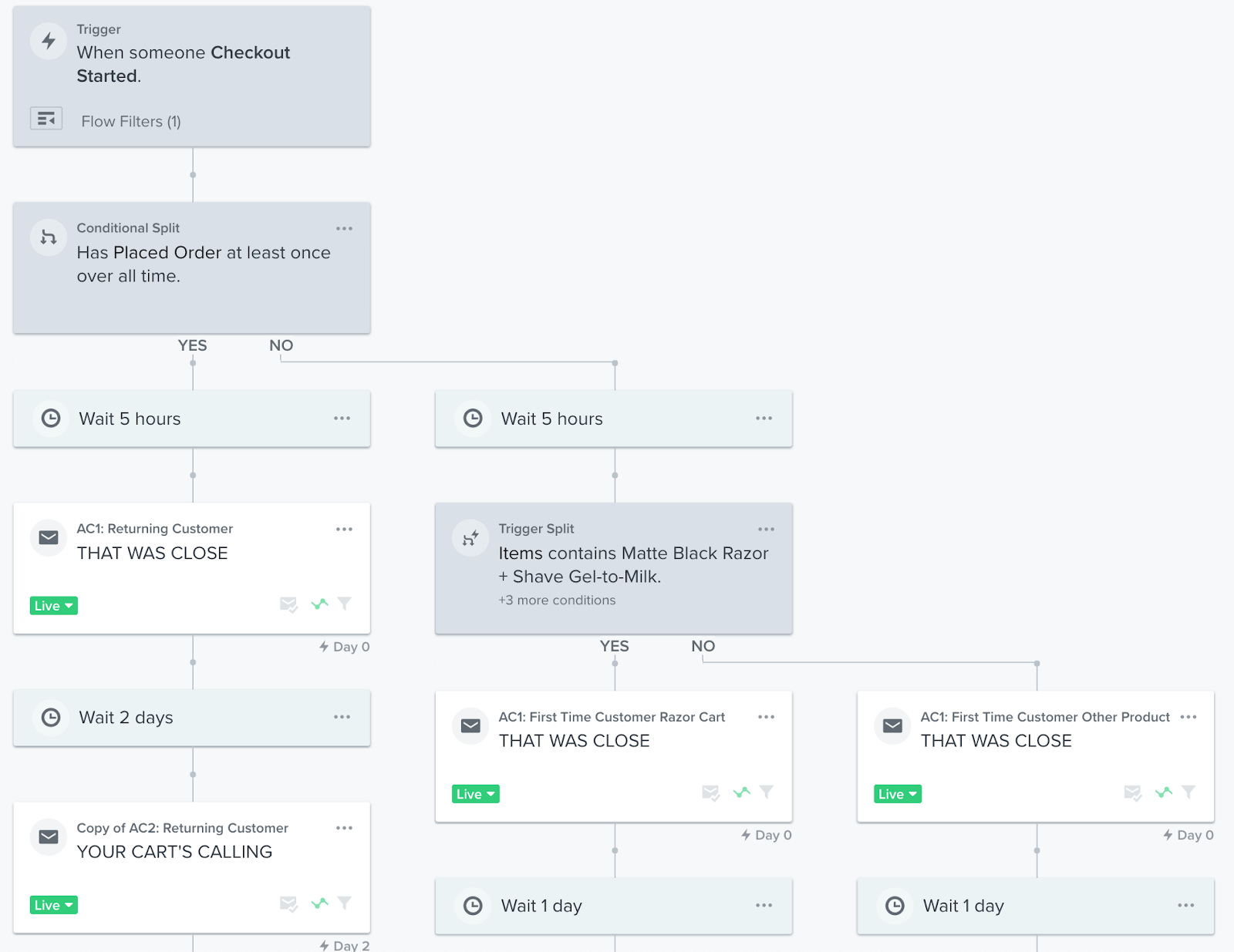Select the YES branch Wait 5 hours card
This screenshot has height=952, width=1234.
pos(191,419)
